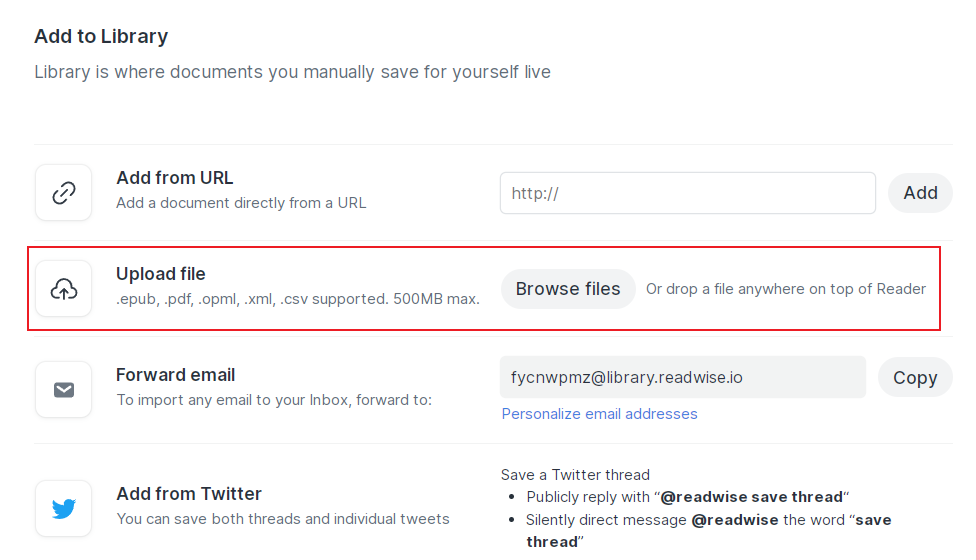Click the Add to Library title

pos(101,37)
